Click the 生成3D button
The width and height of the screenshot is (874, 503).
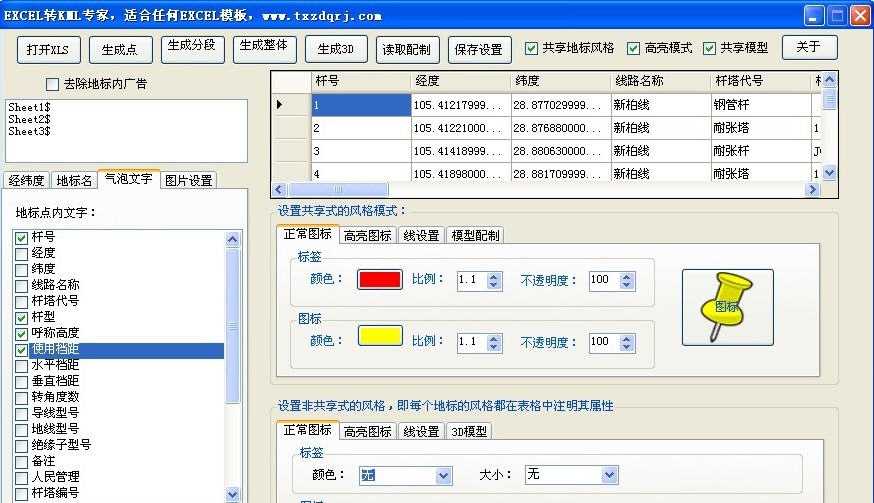click(336, 50)
